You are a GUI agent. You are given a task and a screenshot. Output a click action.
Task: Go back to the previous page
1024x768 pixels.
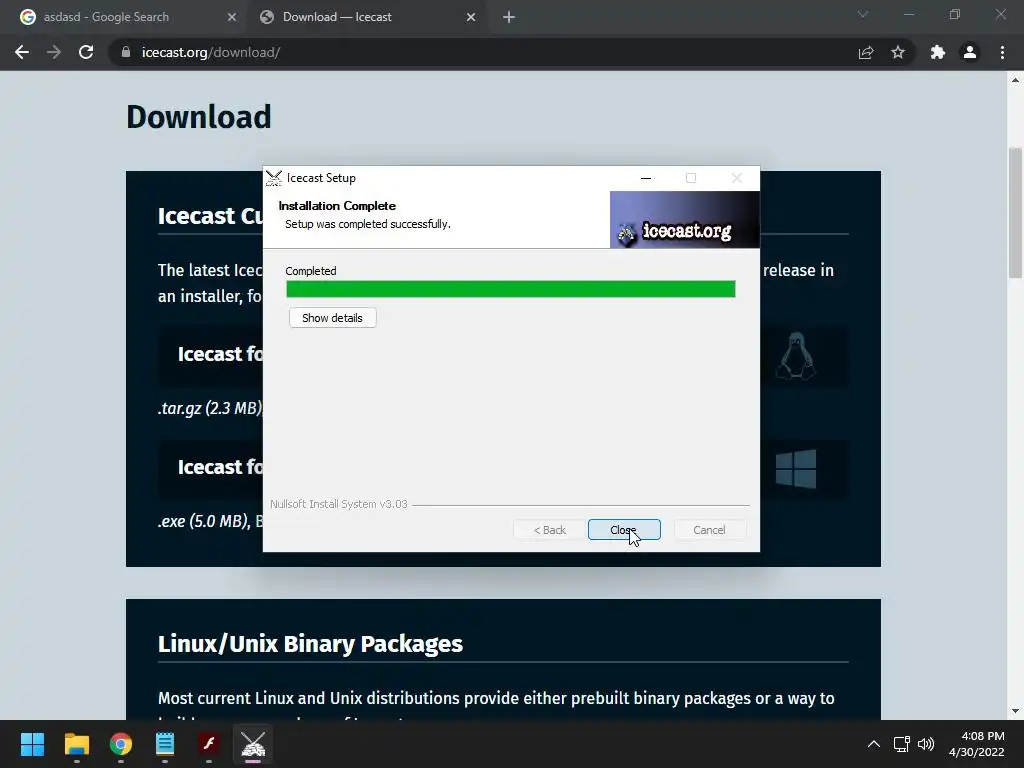pos(22,52)
